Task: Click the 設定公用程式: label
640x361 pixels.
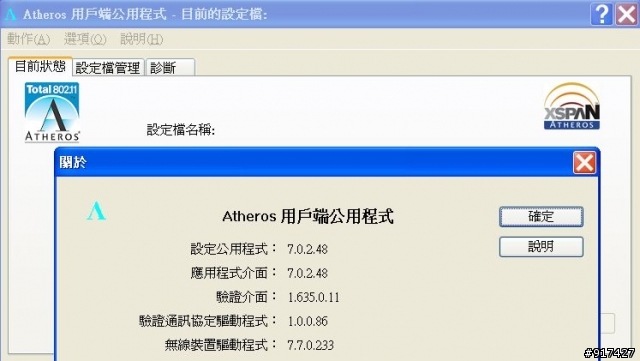Action: pos(233,249)
